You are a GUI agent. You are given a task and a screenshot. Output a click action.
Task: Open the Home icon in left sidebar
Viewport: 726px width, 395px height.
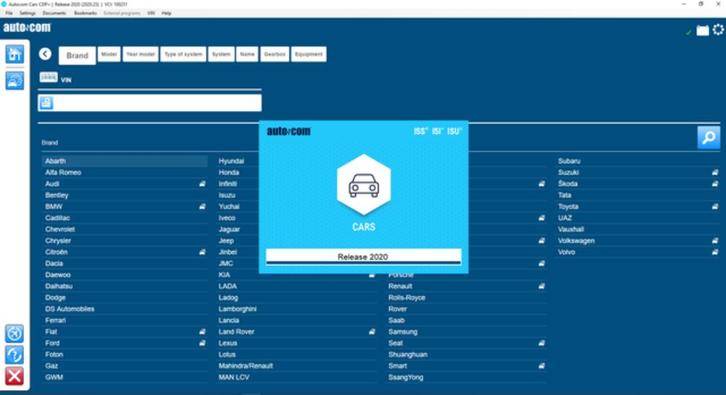(15, 54)
